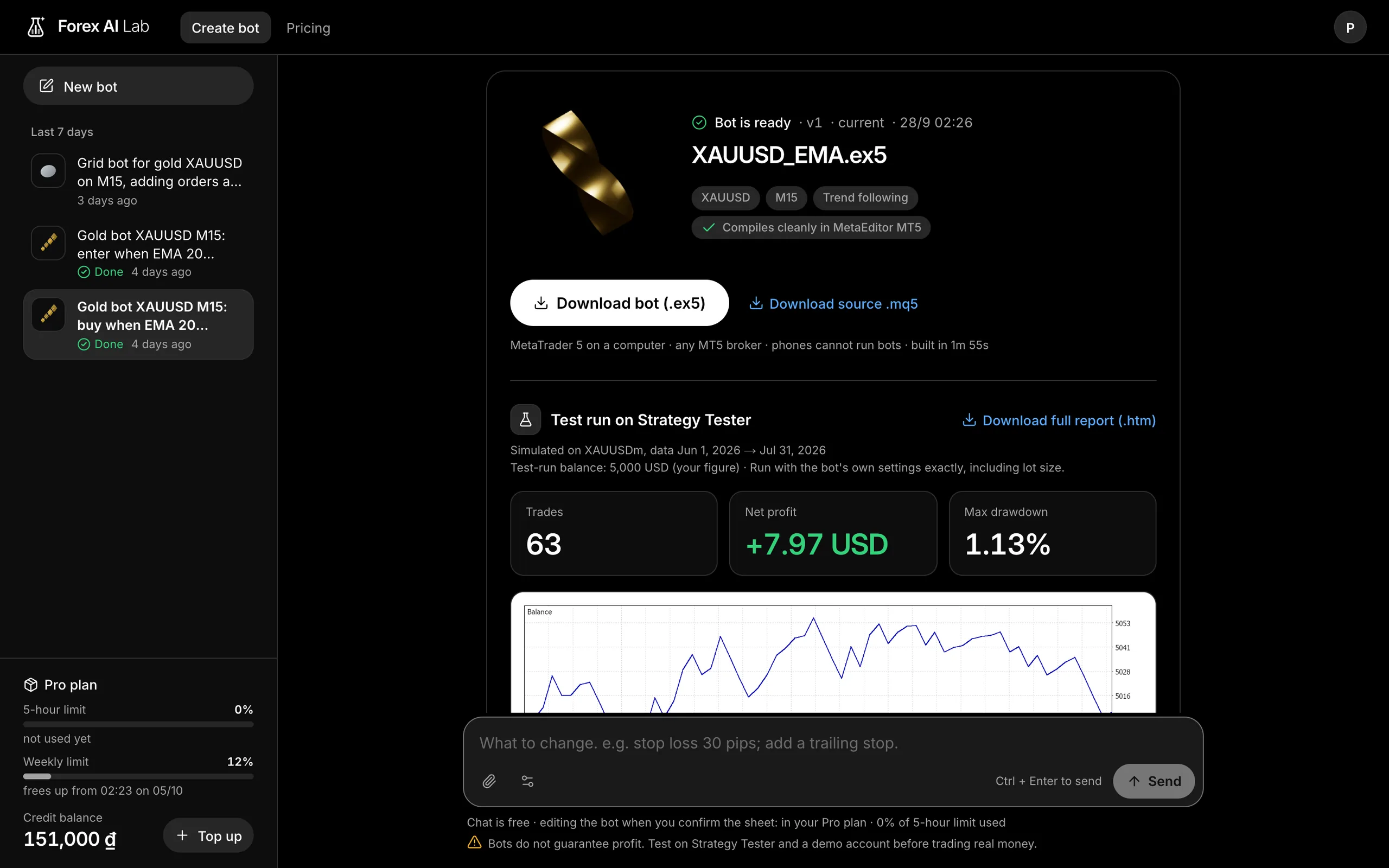This screenshot has height=868, width=1389.
Task: Click the Pro plan cube icon
Action: pyautogui.click(x=30, y=684)
